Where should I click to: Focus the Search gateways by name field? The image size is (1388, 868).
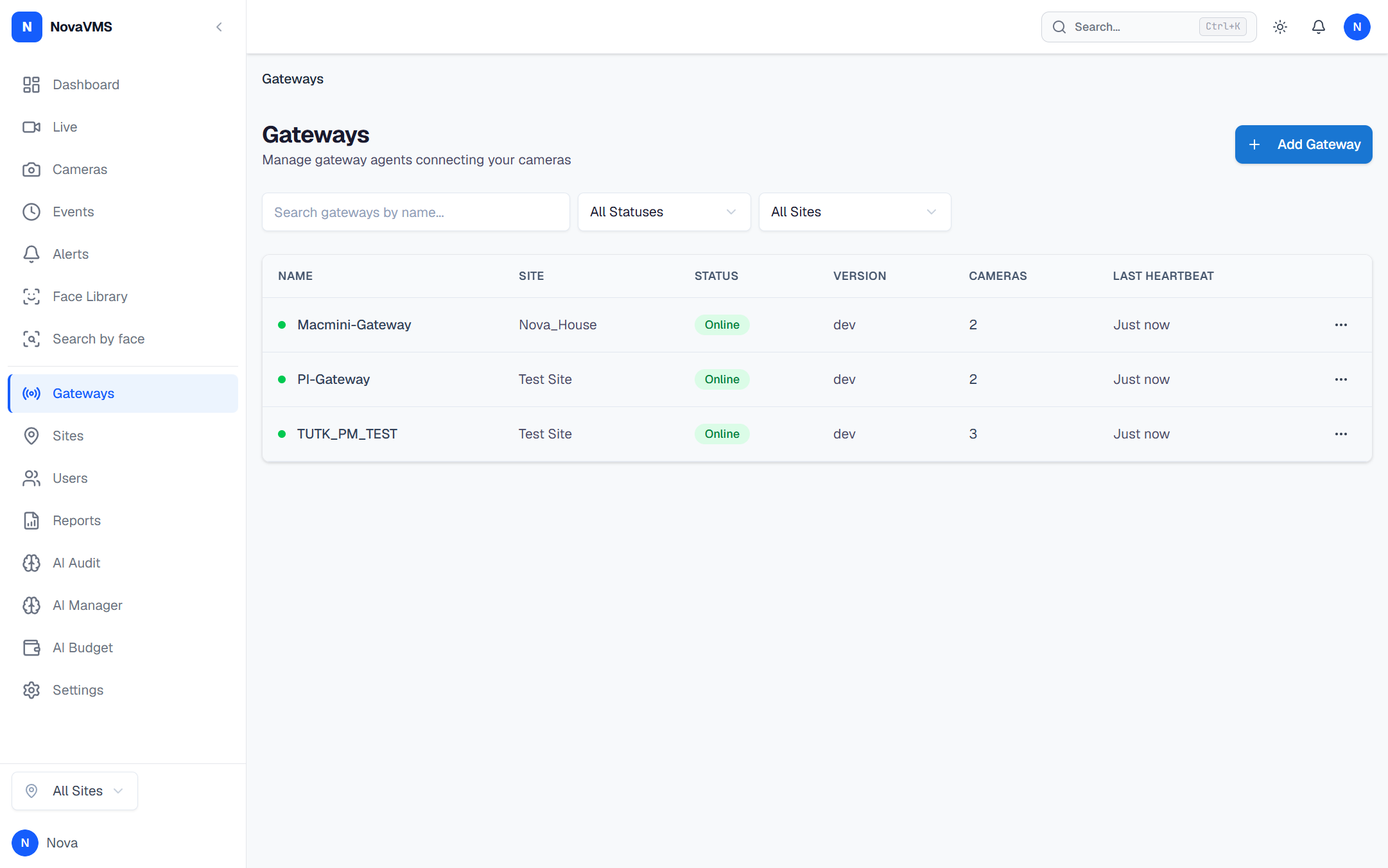[415, 212]
